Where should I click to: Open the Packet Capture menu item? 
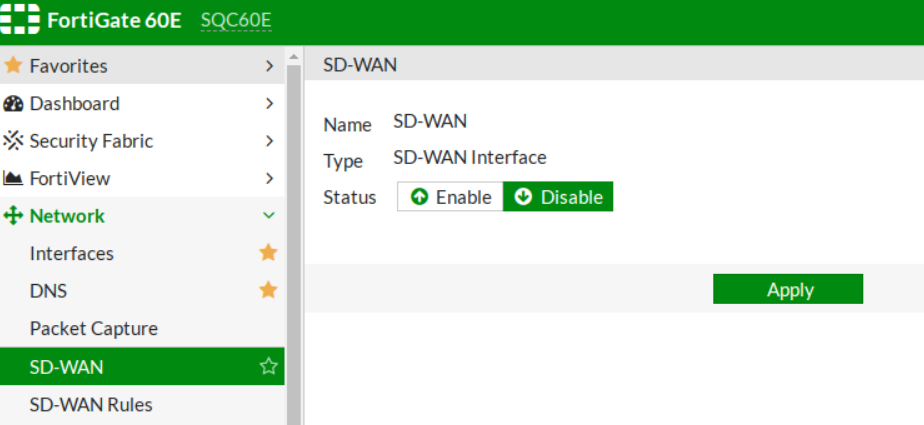coord(94,329)
